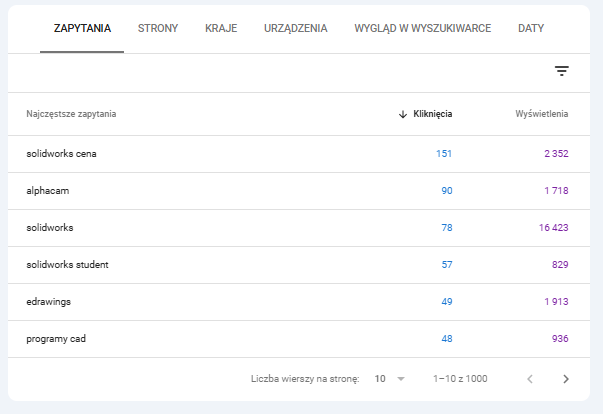Click the '1–10 z 1000' page range

pos(460,379)
